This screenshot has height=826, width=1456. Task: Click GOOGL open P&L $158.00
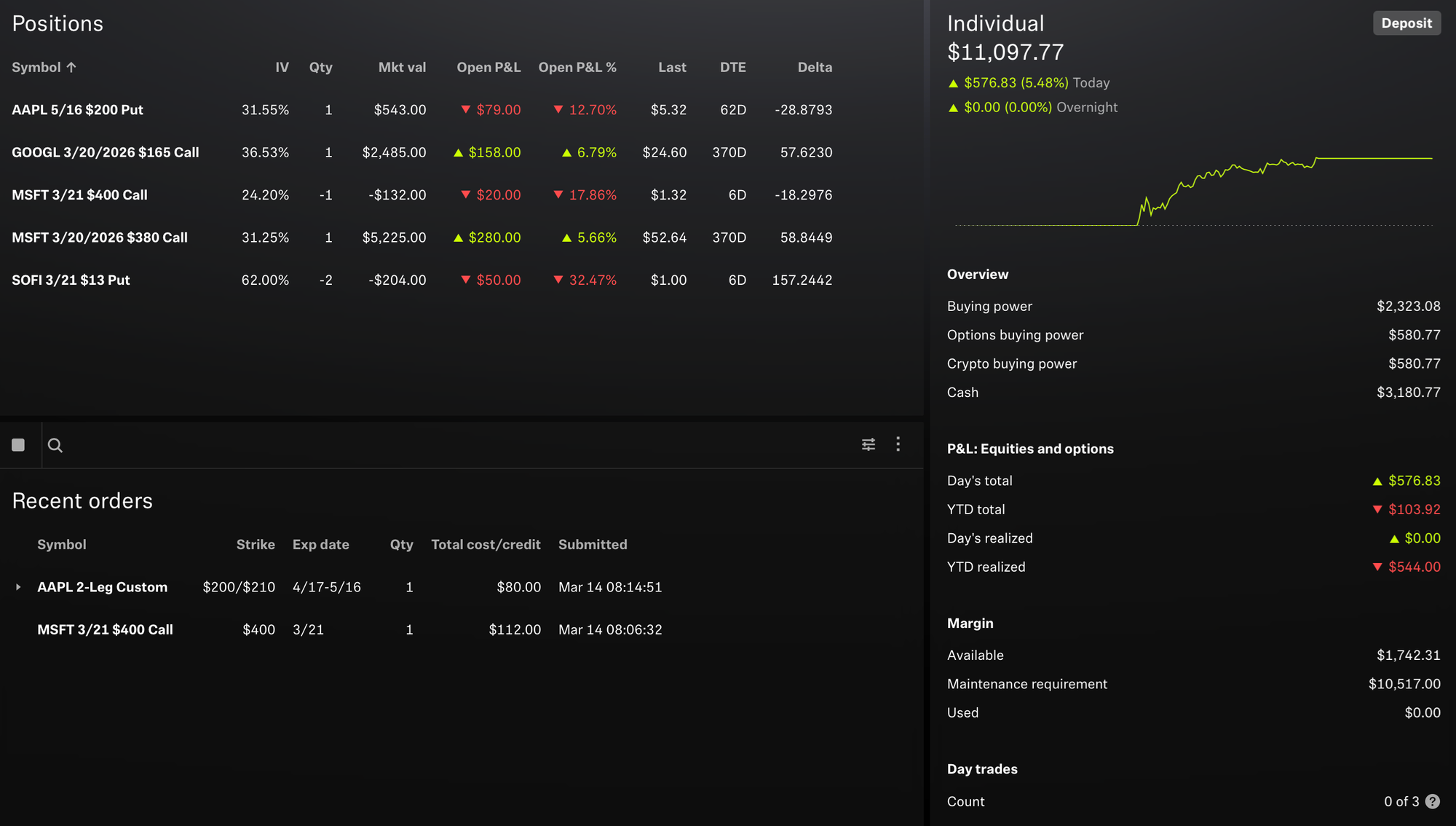(487, 153)
